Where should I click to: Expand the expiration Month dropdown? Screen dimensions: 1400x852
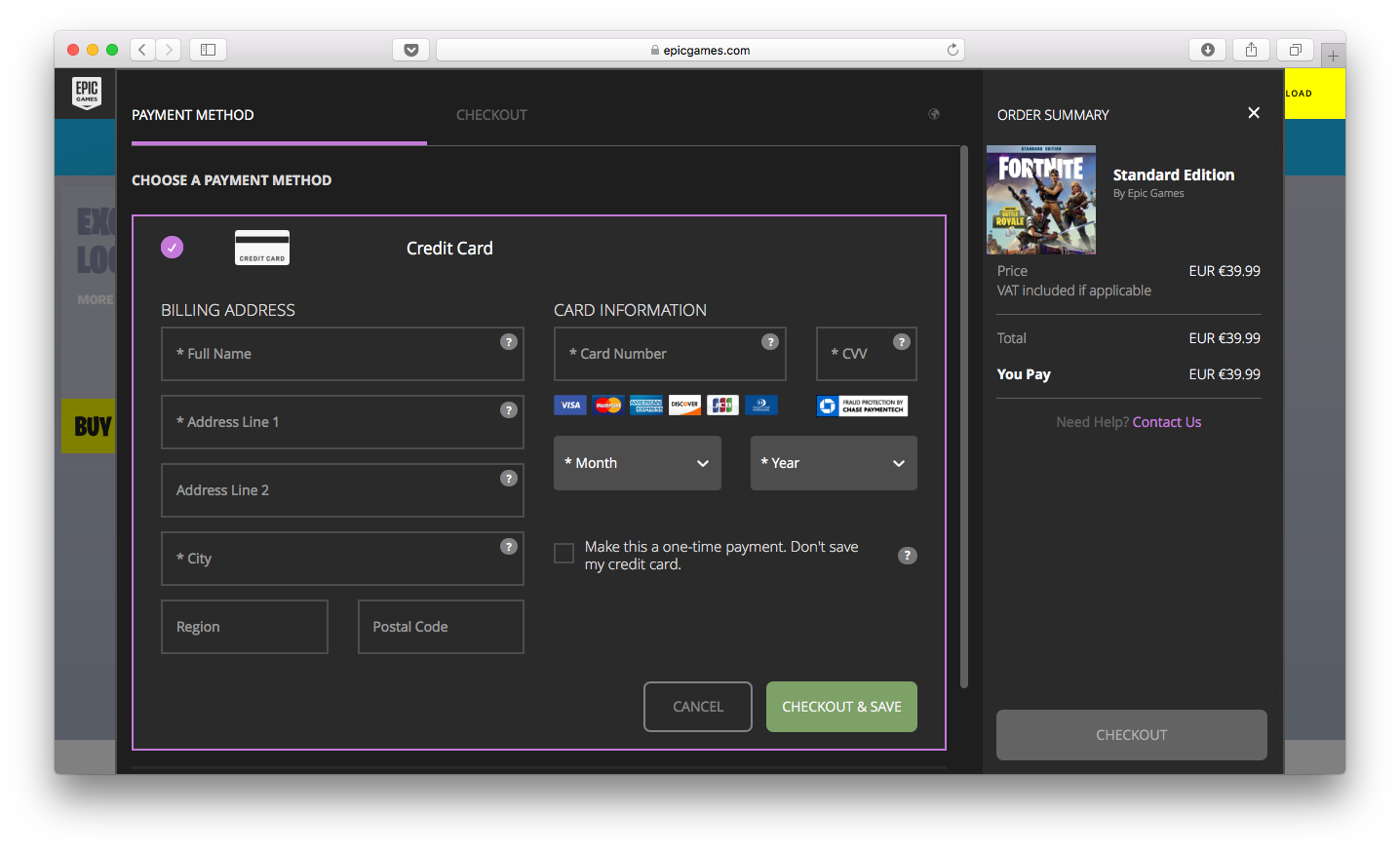coord(638,463)
